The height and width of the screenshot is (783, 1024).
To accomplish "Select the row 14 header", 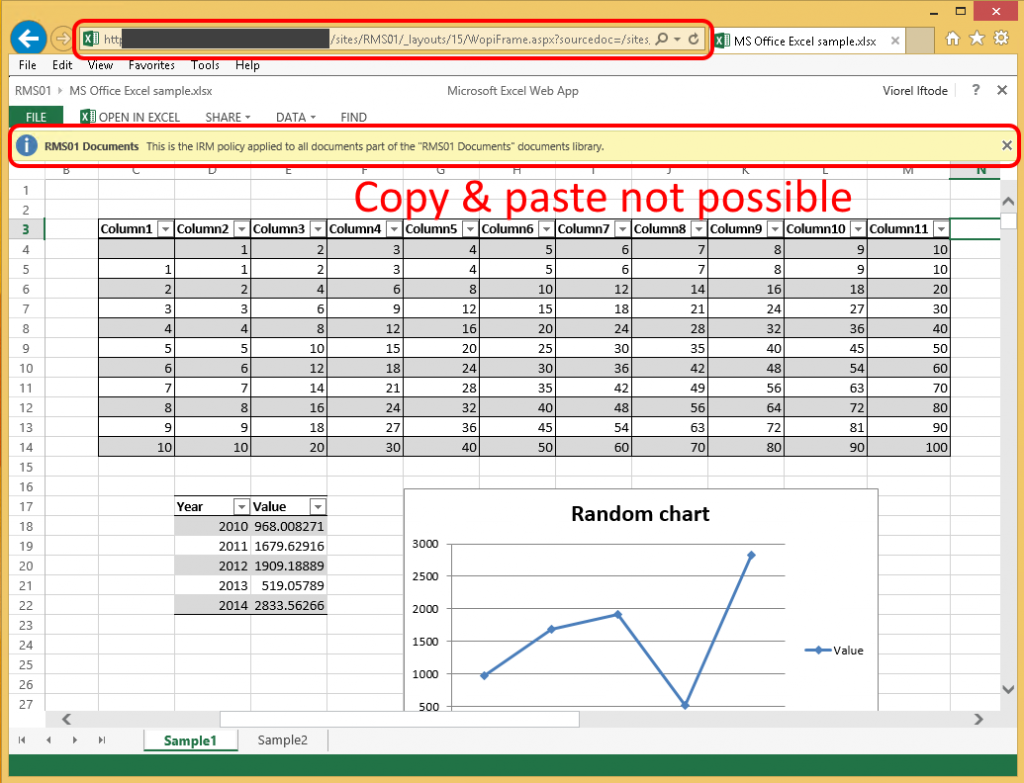I will pos(26,447).
